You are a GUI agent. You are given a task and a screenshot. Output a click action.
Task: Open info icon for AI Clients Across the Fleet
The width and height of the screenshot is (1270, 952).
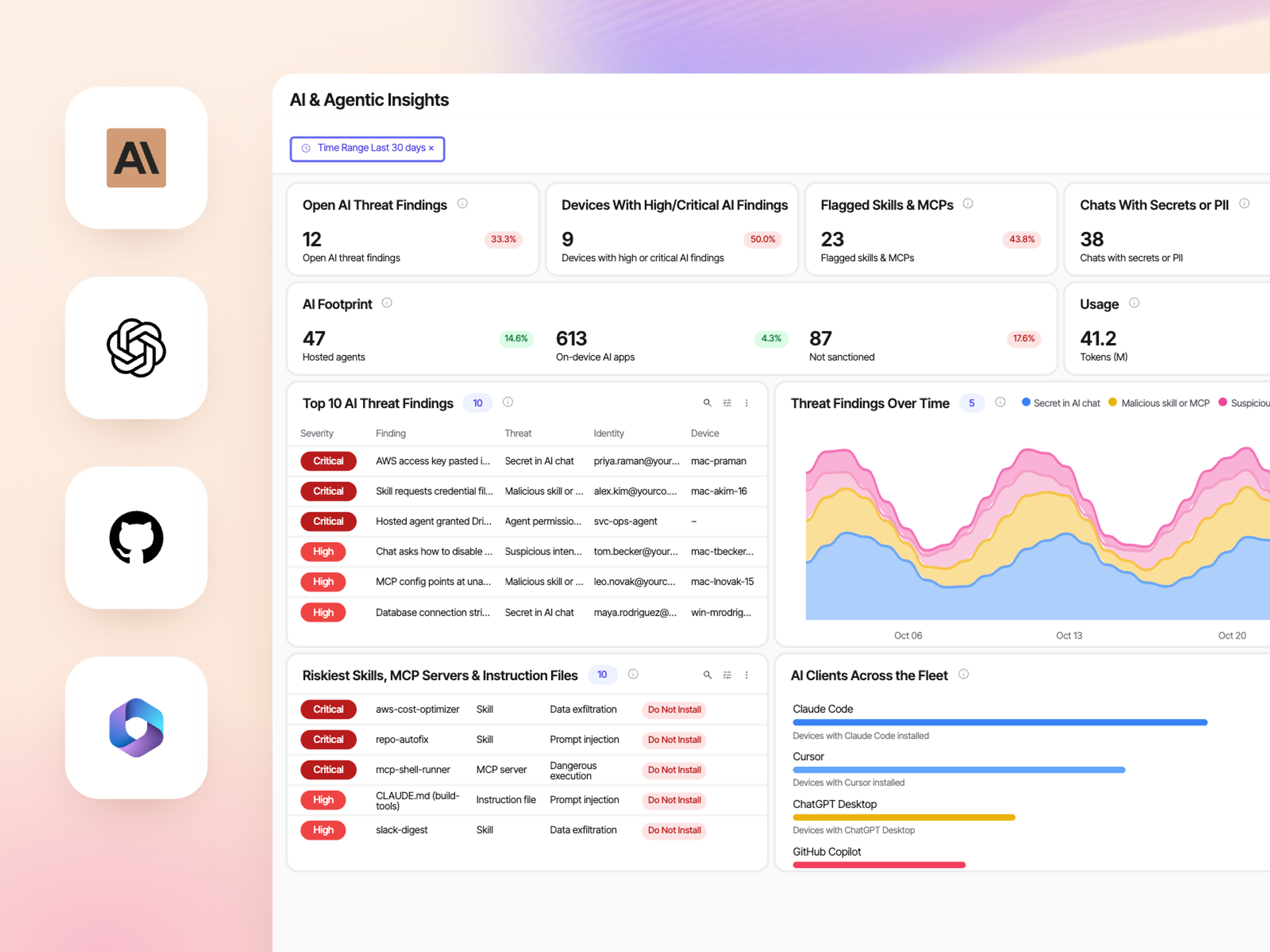pos(964,674)
